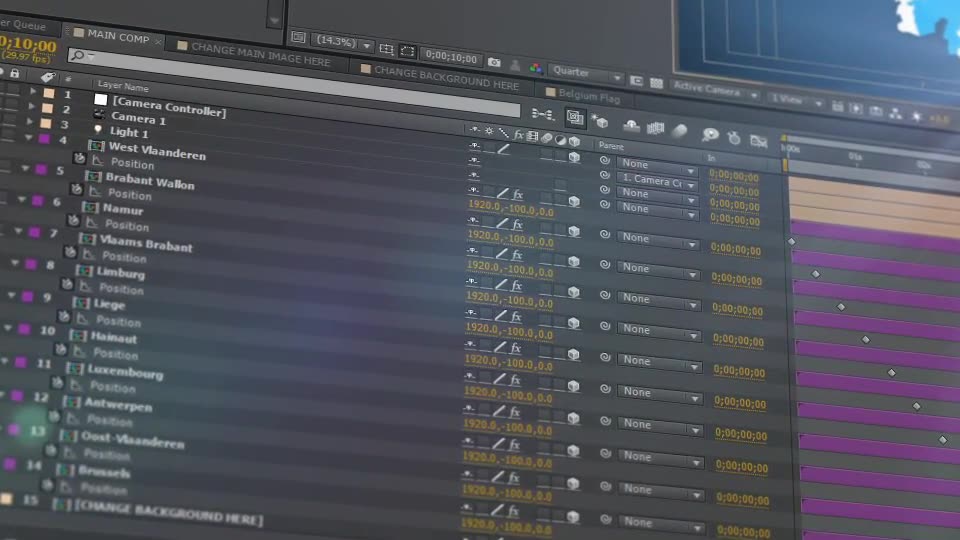This screenshot has width=960, height=540.
Task: Click orange label swatch of layer 1
Action: coord(49,93)
